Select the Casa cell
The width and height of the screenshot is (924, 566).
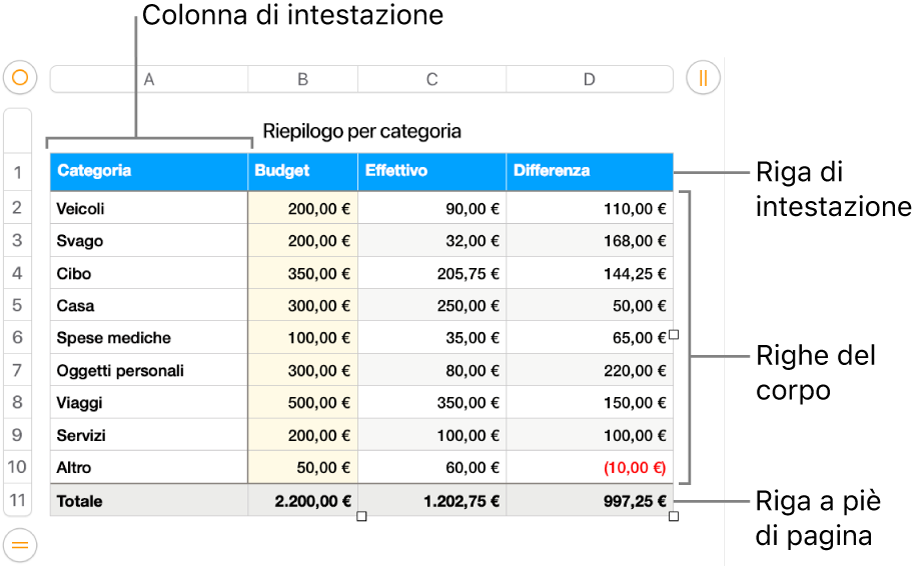149,305
